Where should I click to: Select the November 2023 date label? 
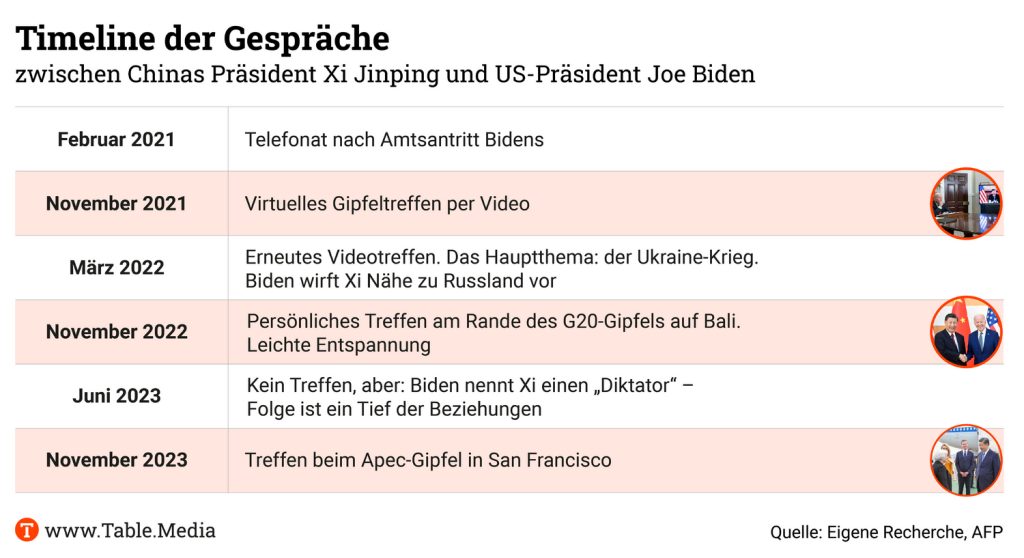coord(116,460)
